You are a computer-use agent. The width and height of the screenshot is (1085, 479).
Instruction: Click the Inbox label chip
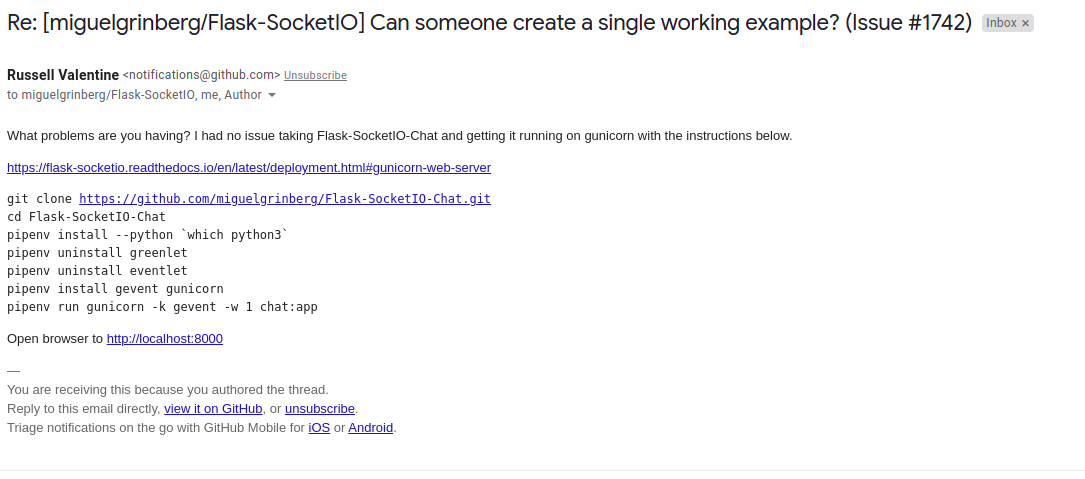click(x=1001, y=24)
